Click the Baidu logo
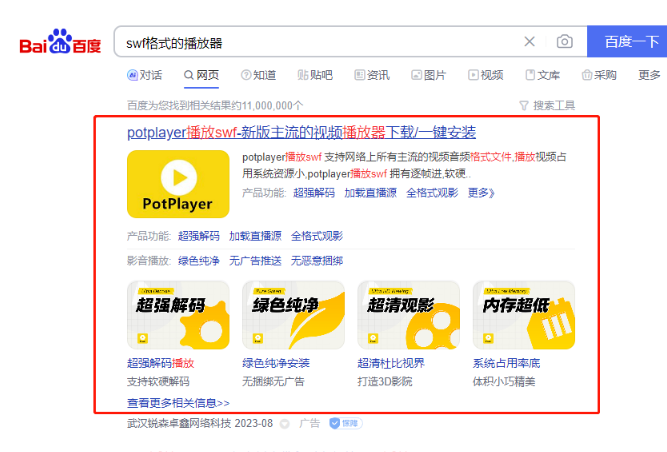This screenshot has width=667, height=452. pos(60,42)
